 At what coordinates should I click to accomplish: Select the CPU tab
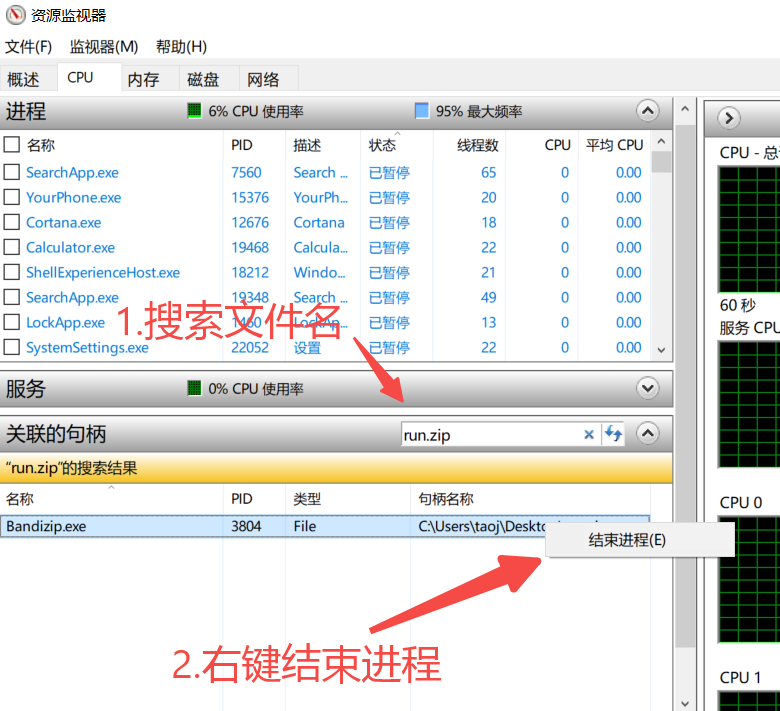90,78
